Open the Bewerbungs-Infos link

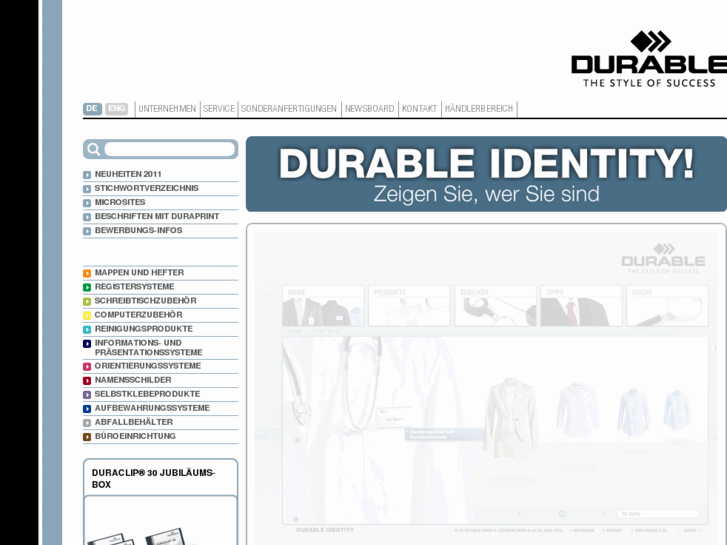(138, 231)
